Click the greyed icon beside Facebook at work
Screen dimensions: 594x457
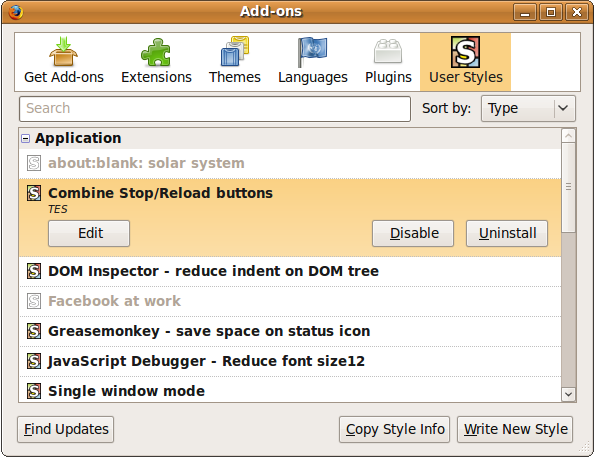coord(34,301)
